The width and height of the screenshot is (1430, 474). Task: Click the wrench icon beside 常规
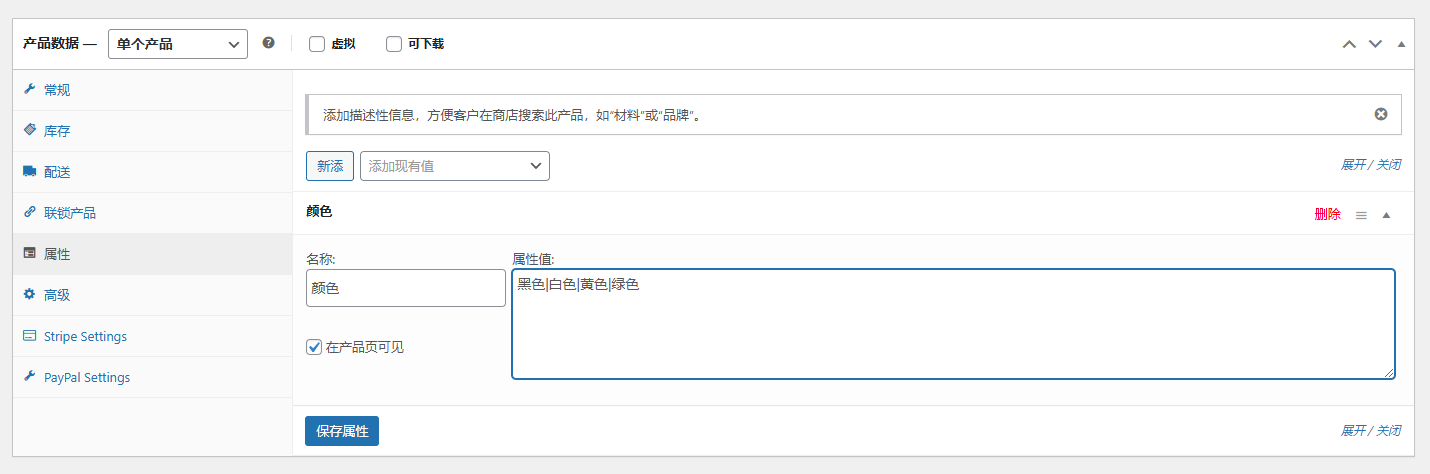(x=29, y=89)
